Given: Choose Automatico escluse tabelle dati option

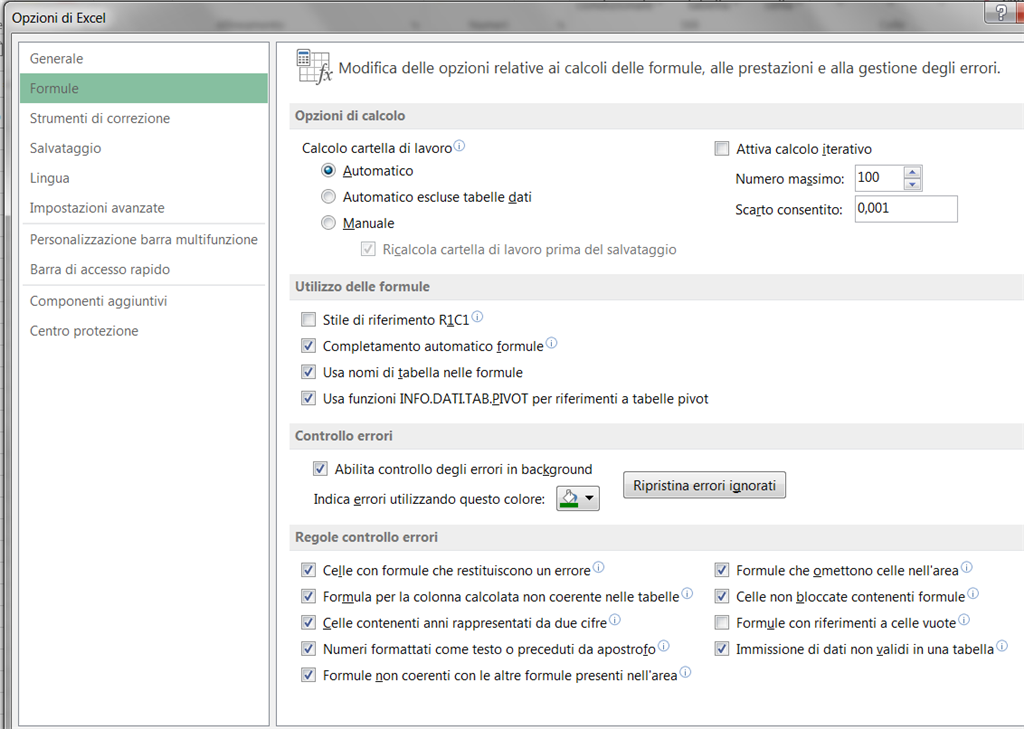Looking at the screenshot, I should pos(328,197).
